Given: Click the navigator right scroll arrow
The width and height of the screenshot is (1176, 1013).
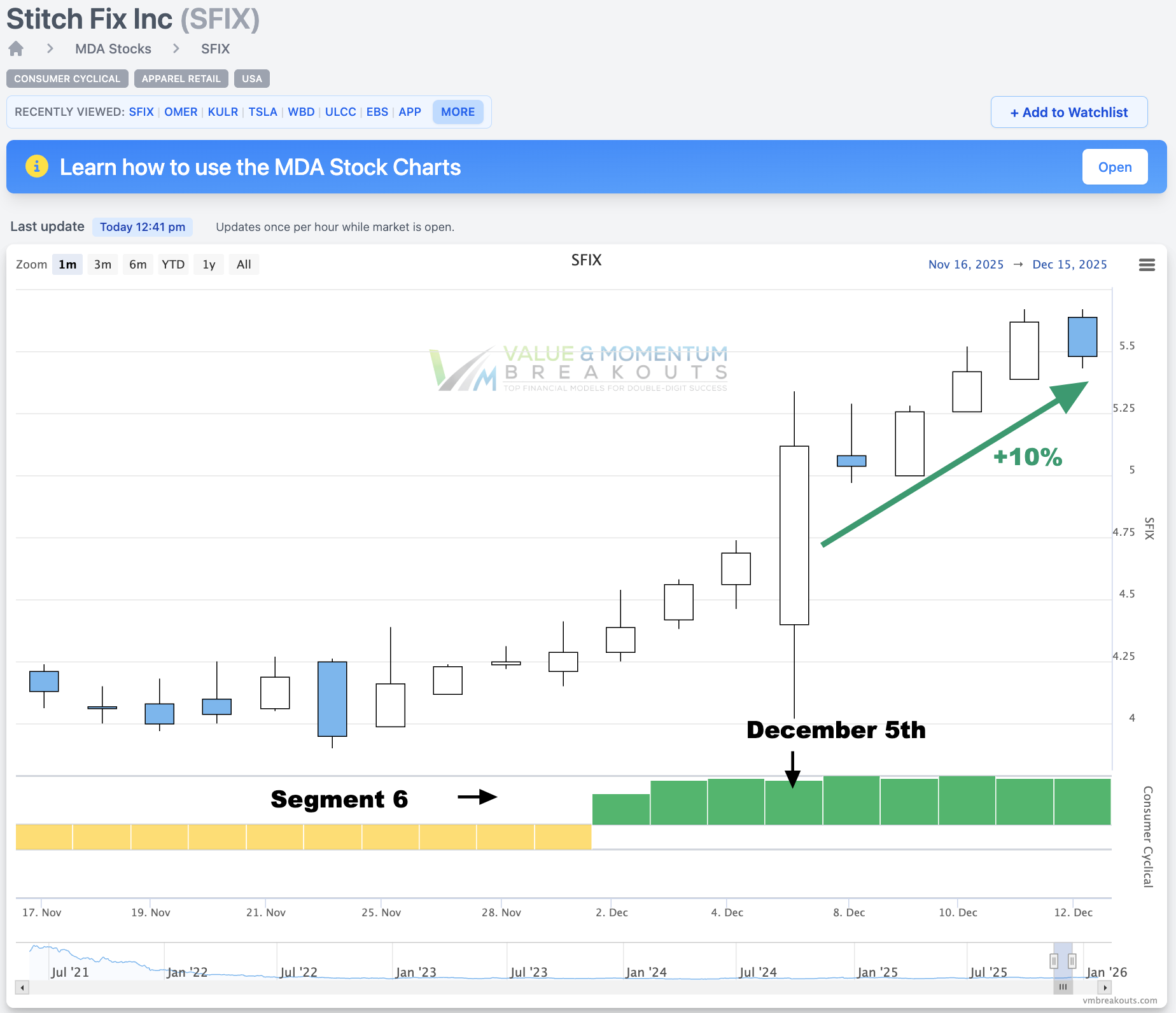Looking at the screenshot, I should tap(1105, 988).
